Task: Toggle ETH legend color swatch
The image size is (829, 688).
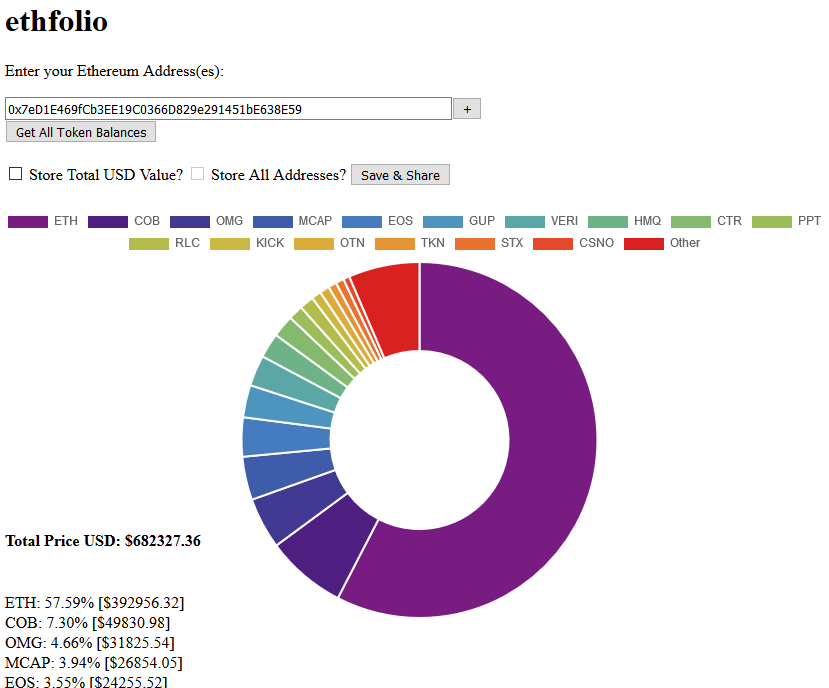Action: click(28, 222)
